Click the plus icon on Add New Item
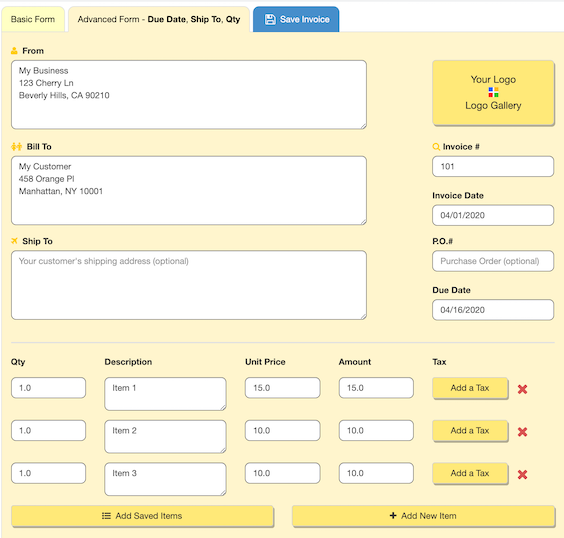Screen dimensions: 564x538 393,515
